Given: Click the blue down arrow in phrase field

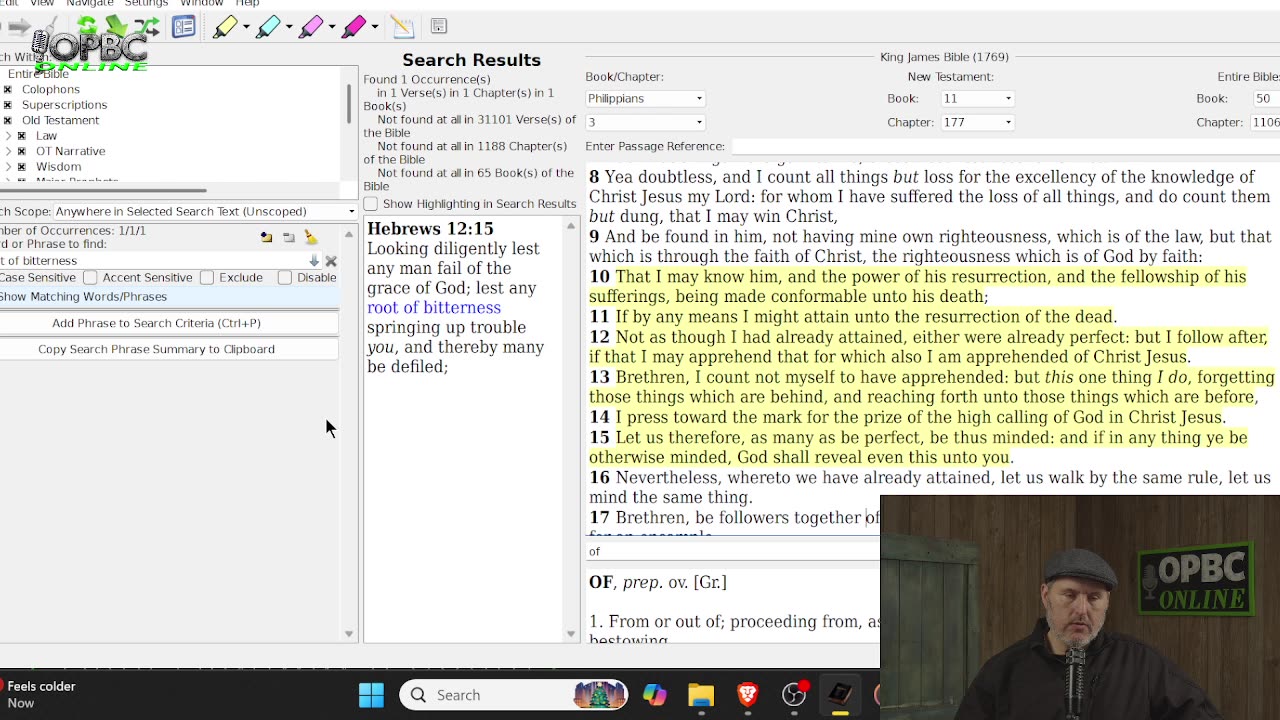Looking at the screenshot, I should pyautogui.click(x=314, y=261).
